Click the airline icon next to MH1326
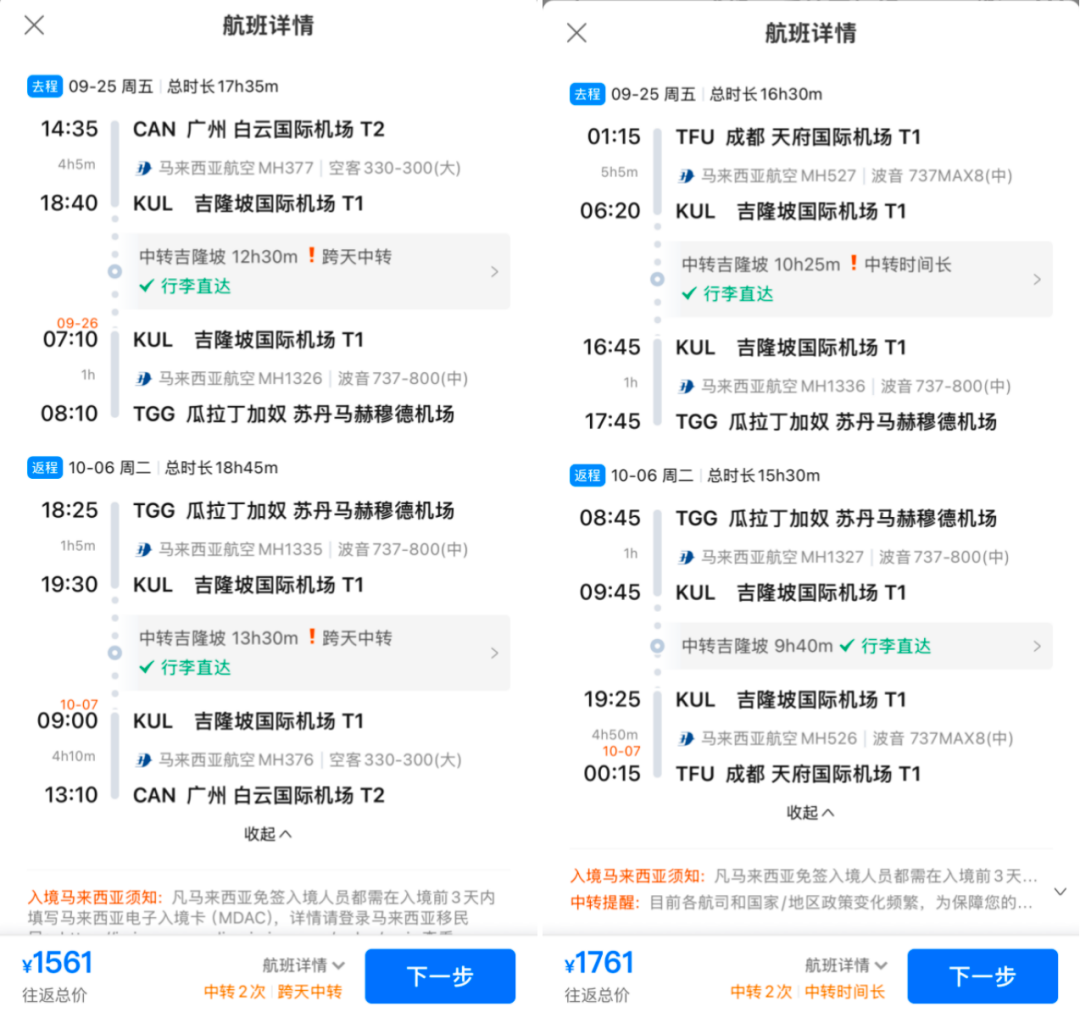This screenshot has width=1080, height=1012. (146, 376)
